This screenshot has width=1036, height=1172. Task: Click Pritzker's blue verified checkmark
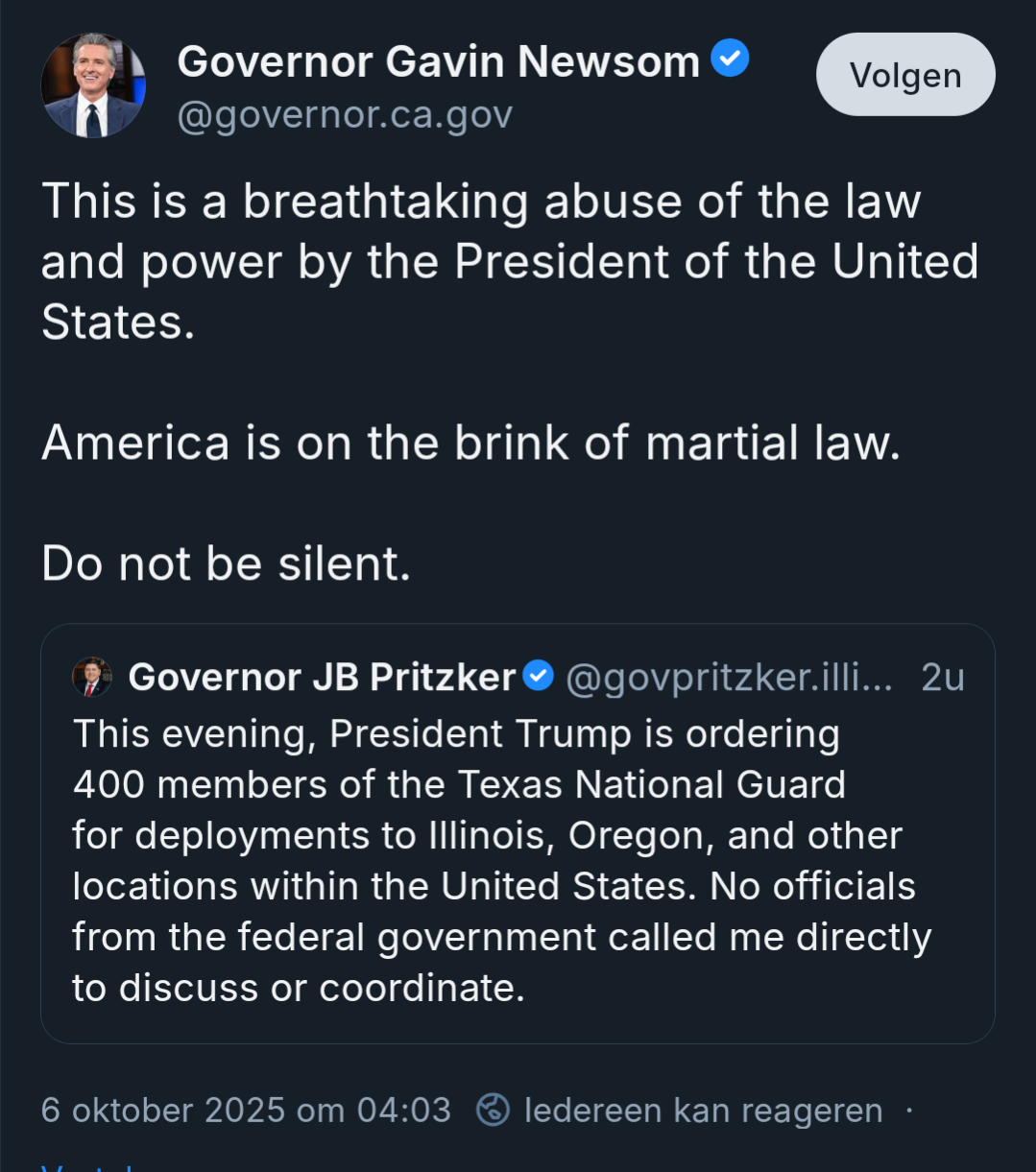(538, 676)
